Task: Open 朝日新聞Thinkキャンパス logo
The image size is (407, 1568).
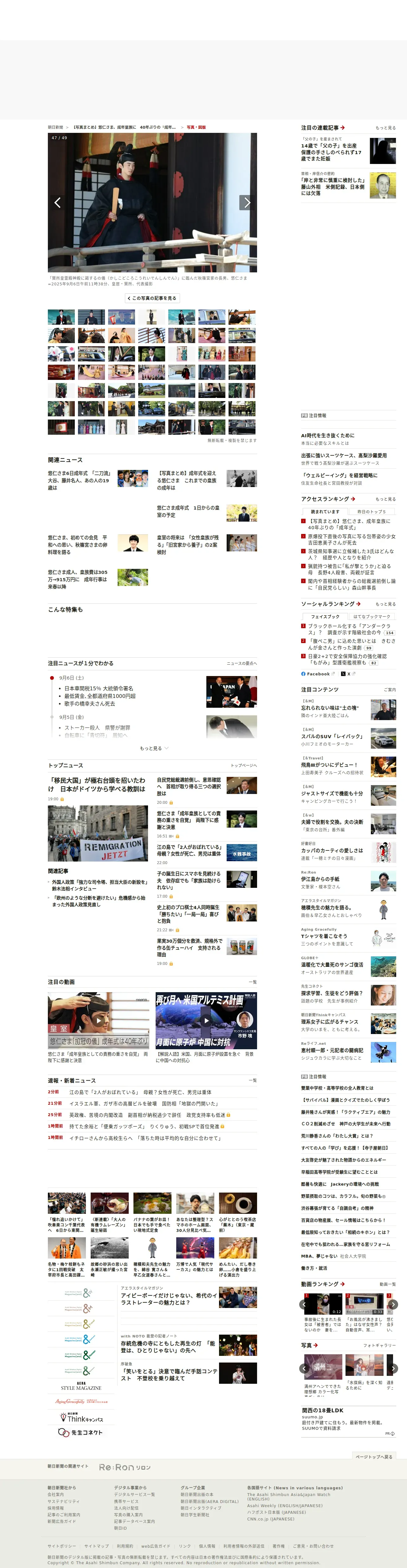Action: click(x=81, y=1417)
